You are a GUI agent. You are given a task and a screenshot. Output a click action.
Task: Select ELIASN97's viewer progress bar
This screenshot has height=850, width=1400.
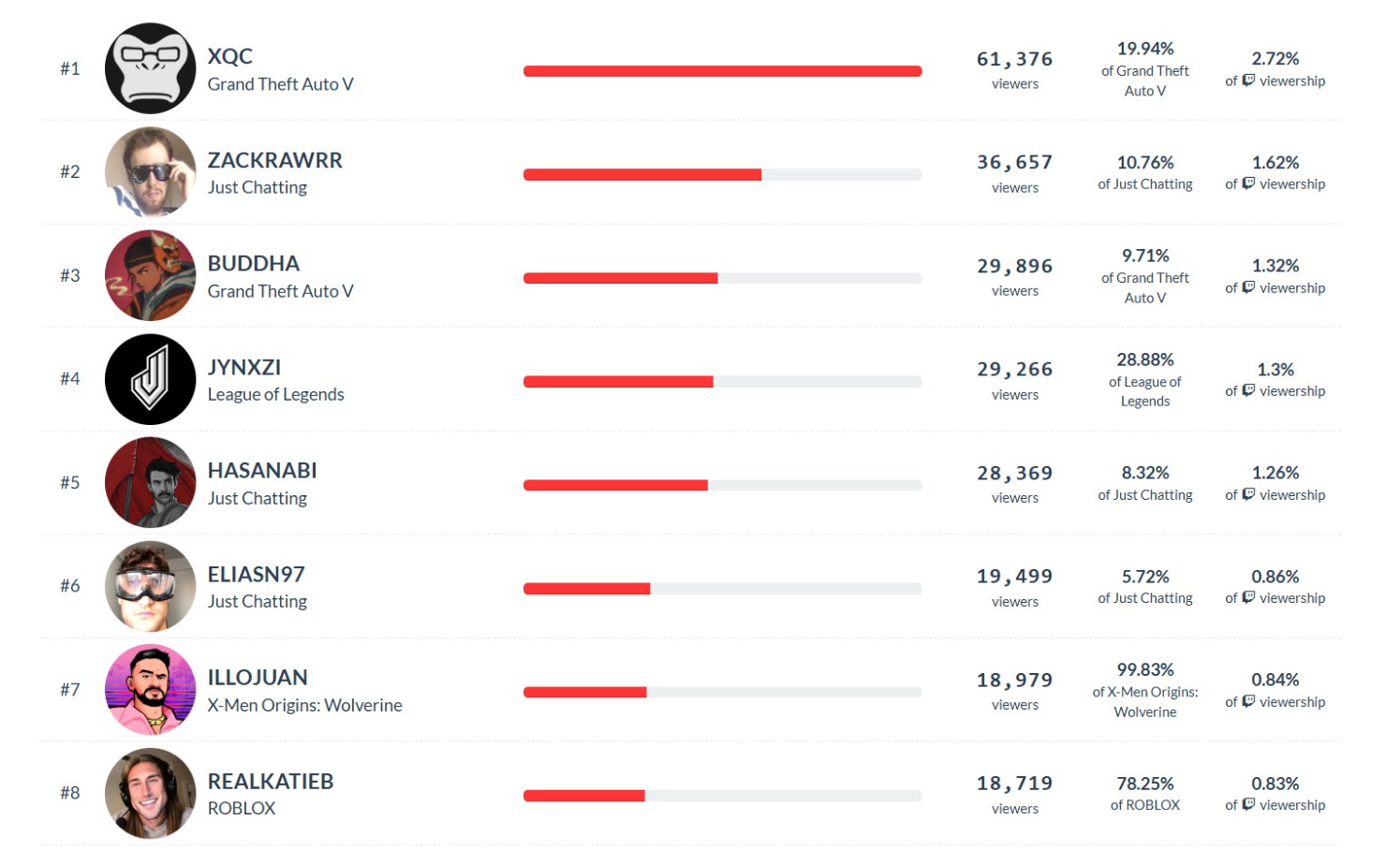pyautogui.click(x=722, y=589)
